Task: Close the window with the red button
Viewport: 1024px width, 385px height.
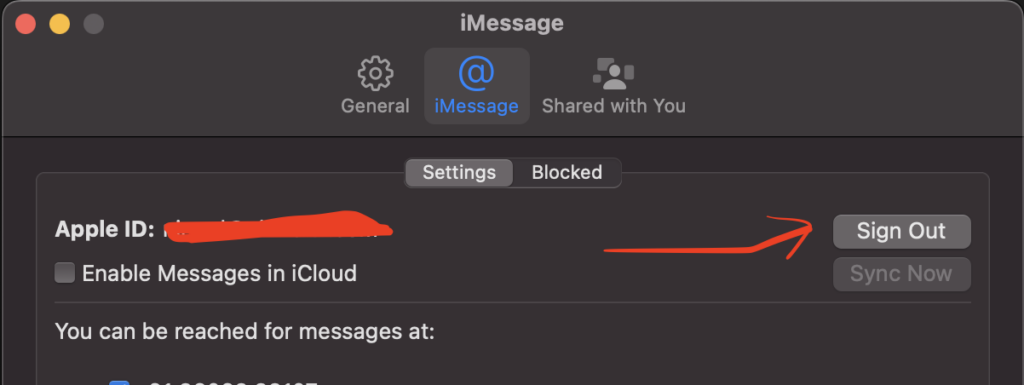Action: coord(25,25)
